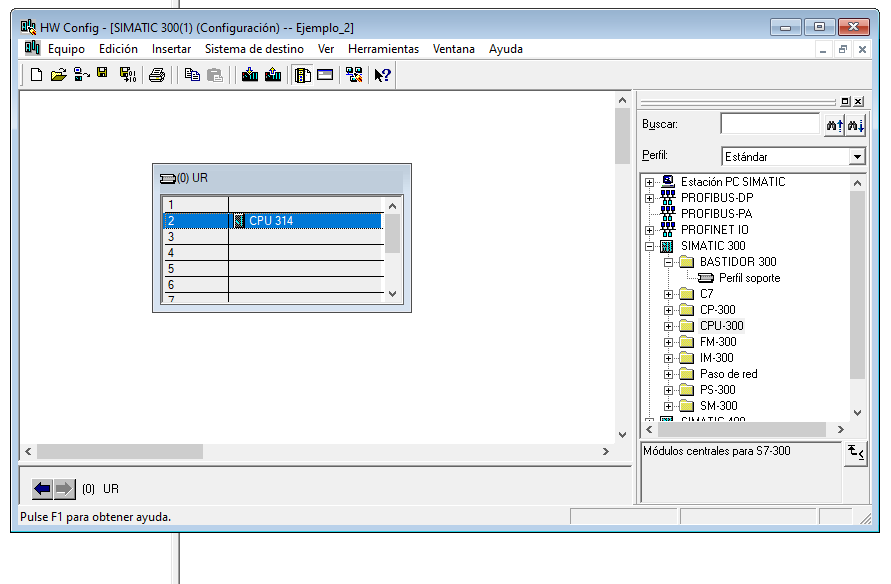The width and height of the screenshot is (891, 584).
Task: Expand the CP-300 folder
Action: 668,310
